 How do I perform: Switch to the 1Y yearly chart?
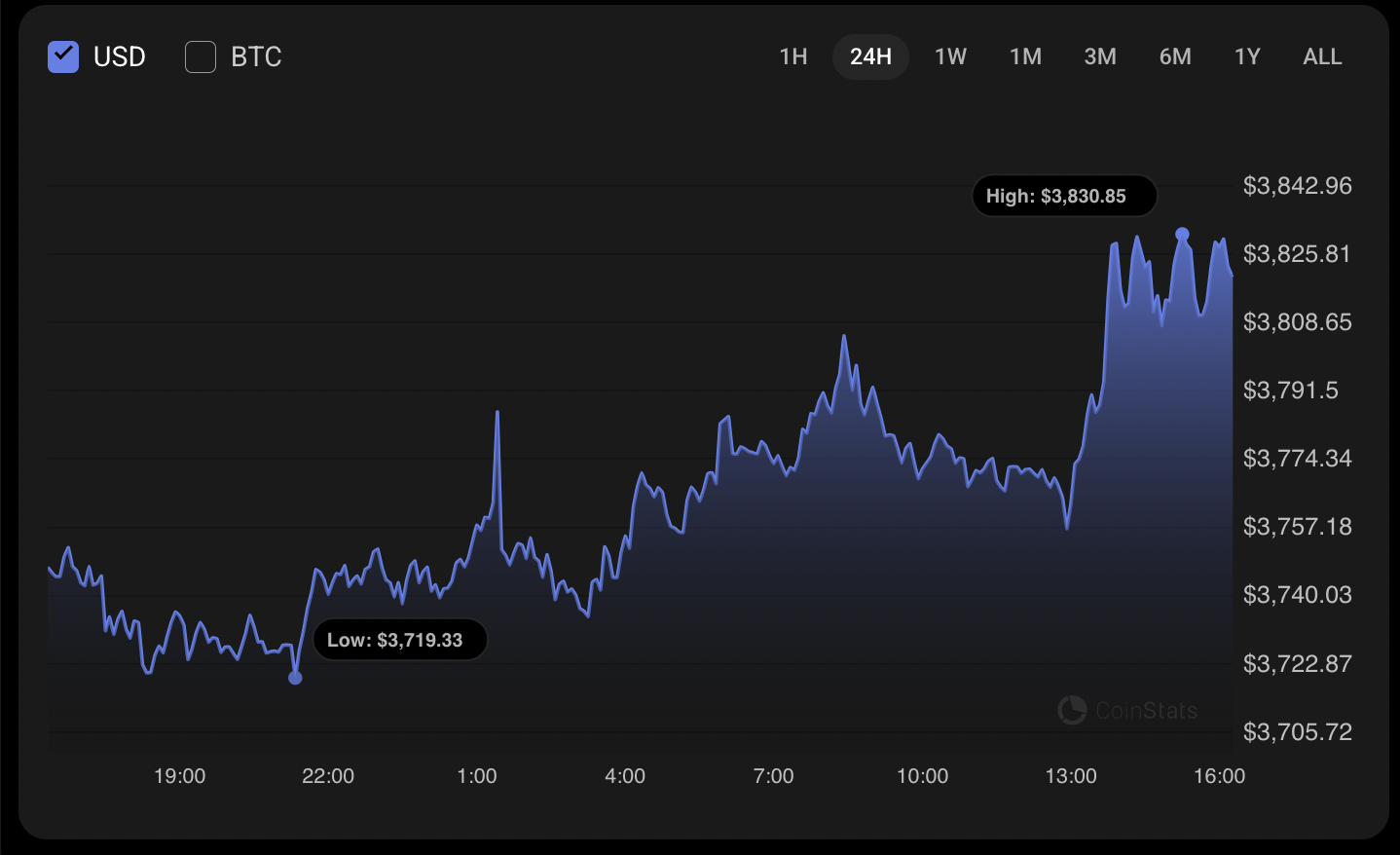tap(1247, 56)
